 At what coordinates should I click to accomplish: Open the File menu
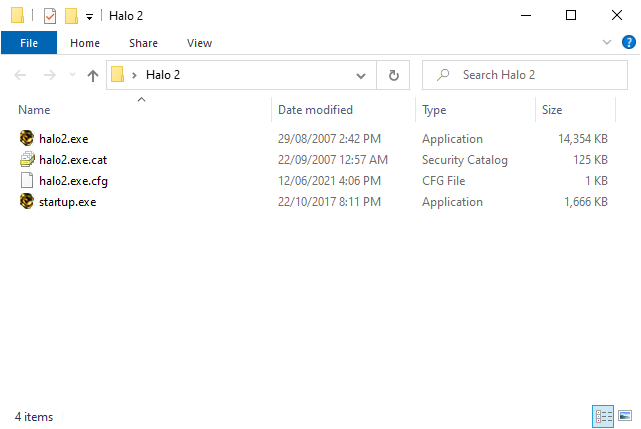point(29,43)
